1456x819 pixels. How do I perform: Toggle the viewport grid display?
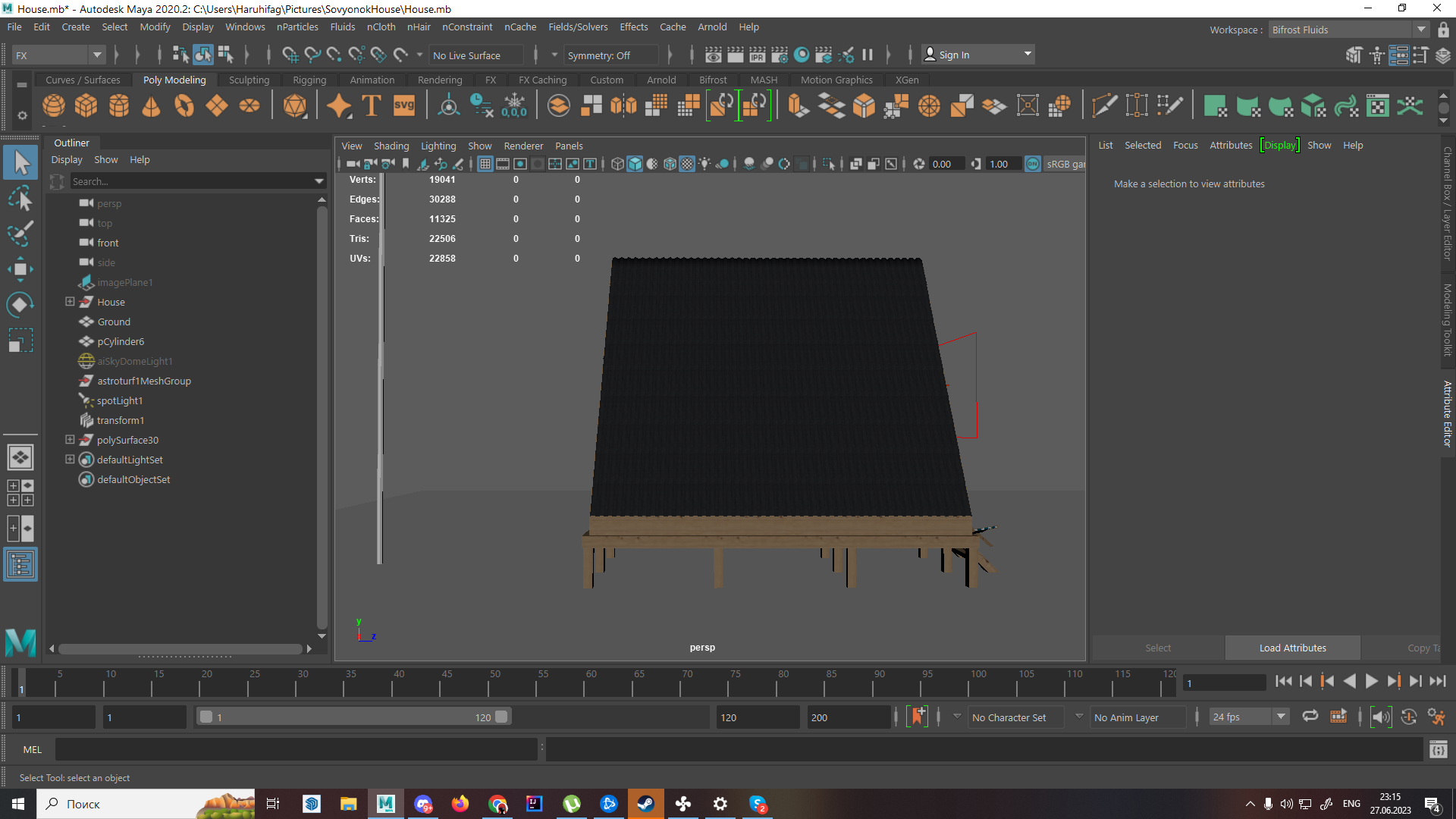coord(485,164)
